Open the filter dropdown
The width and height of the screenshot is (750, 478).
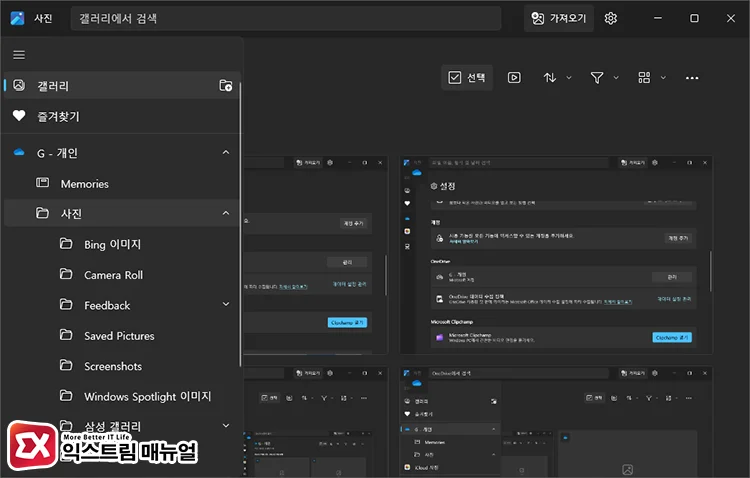[x=603, y=78]
